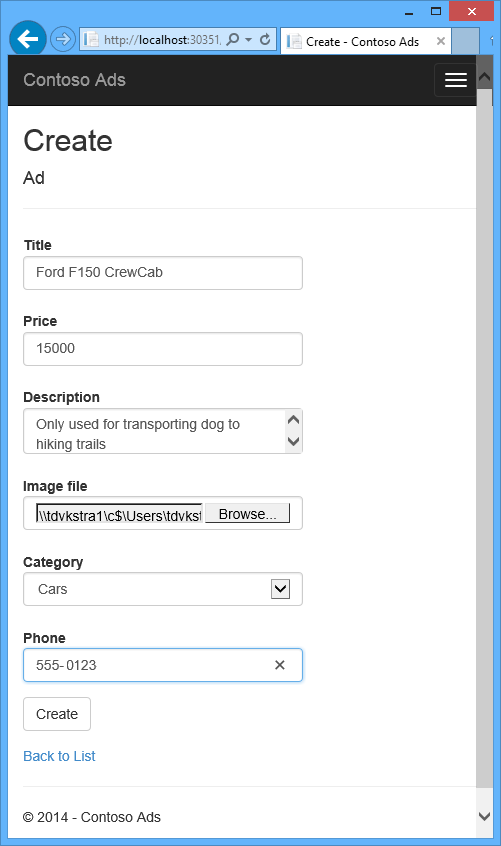Click into the Title input field
The image size is (501, 846).
[163, 272]
